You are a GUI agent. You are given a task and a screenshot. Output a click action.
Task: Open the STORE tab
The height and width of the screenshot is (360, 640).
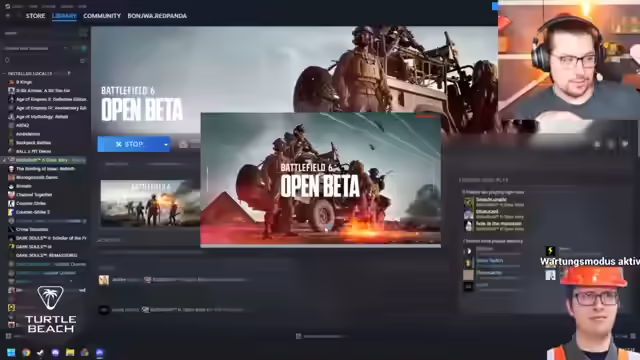[x=36, y=16]
